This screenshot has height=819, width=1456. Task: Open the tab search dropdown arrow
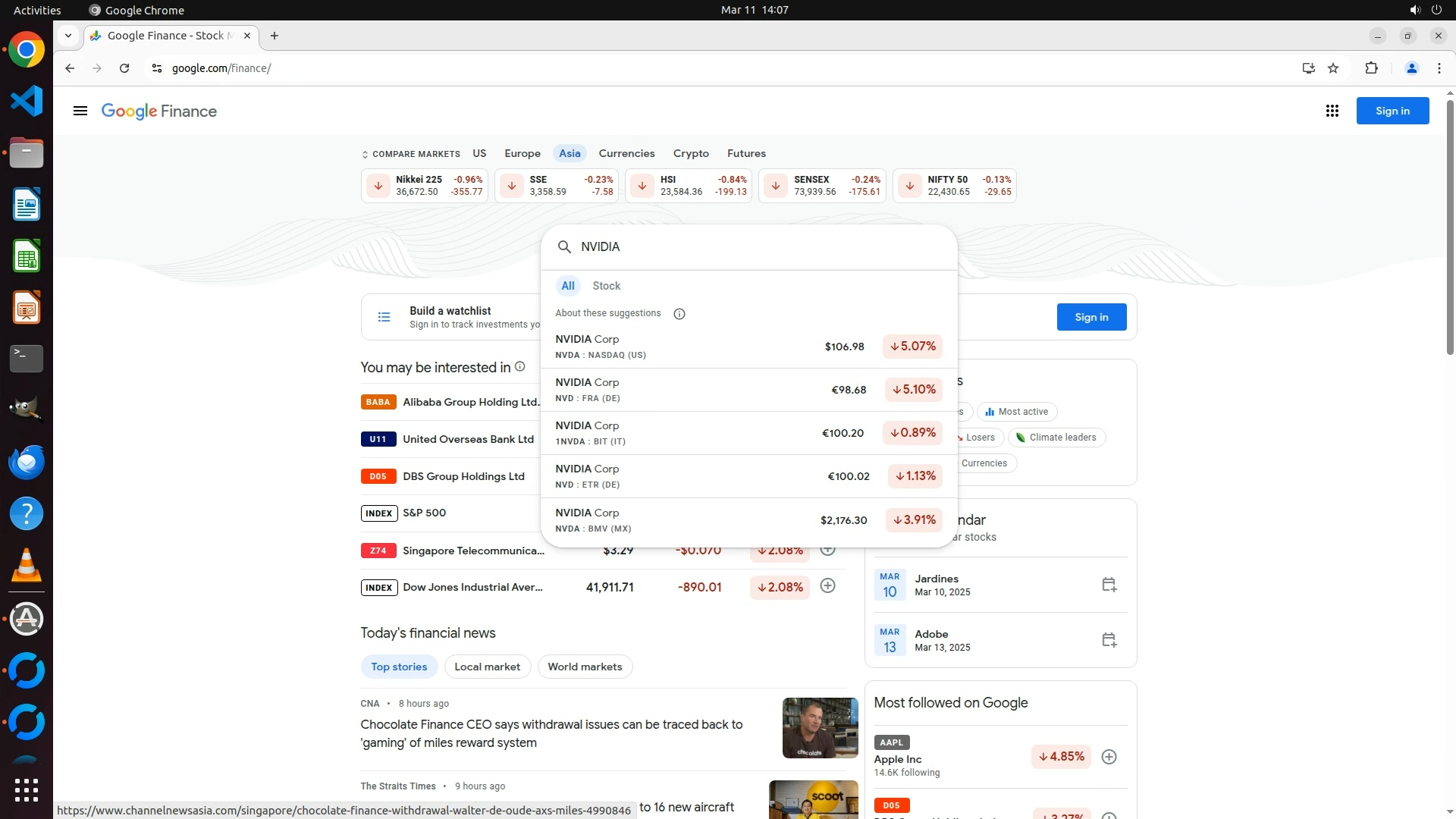[68, 36]
